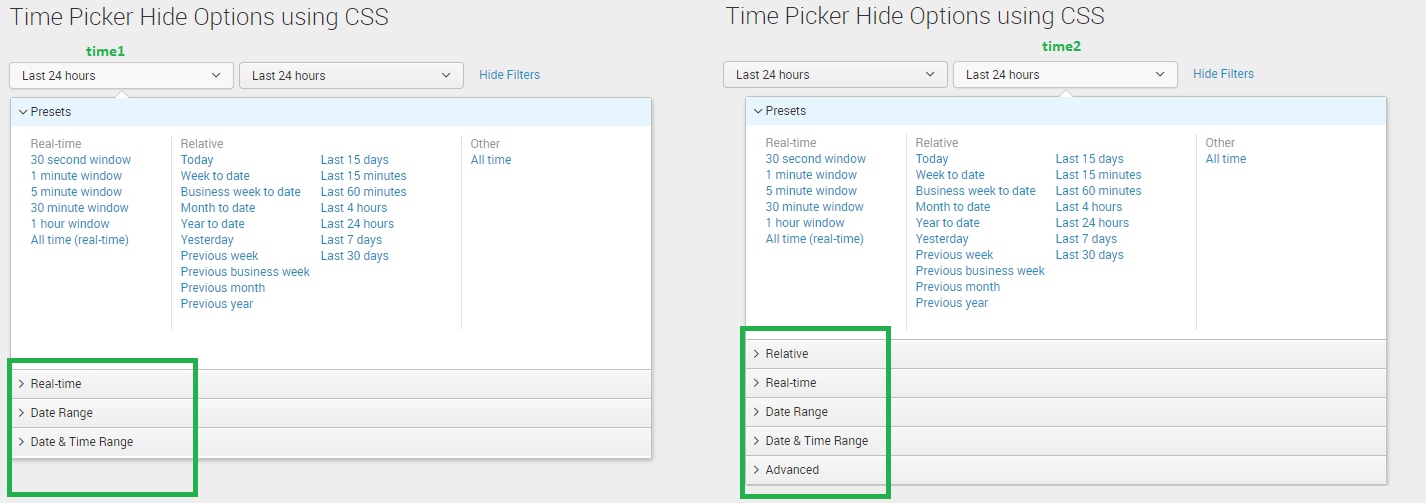Open the time2 Last 24 hours dropdown

coord(1065,74)
